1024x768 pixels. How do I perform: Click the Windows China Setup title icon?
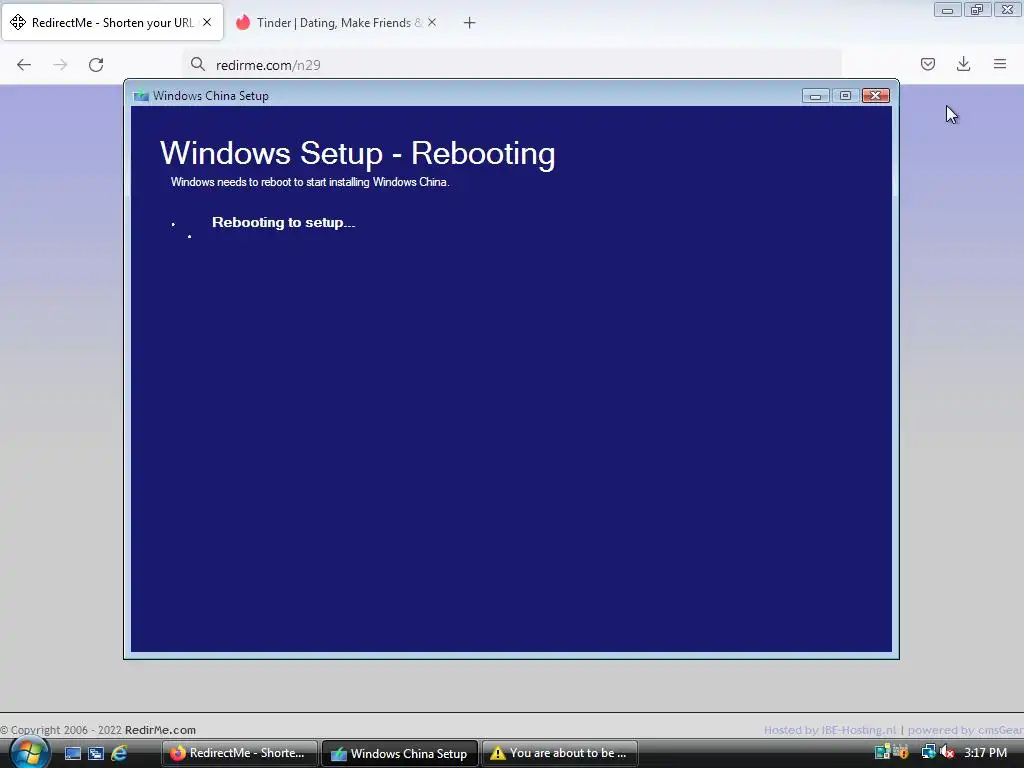[x=140, y=96]
